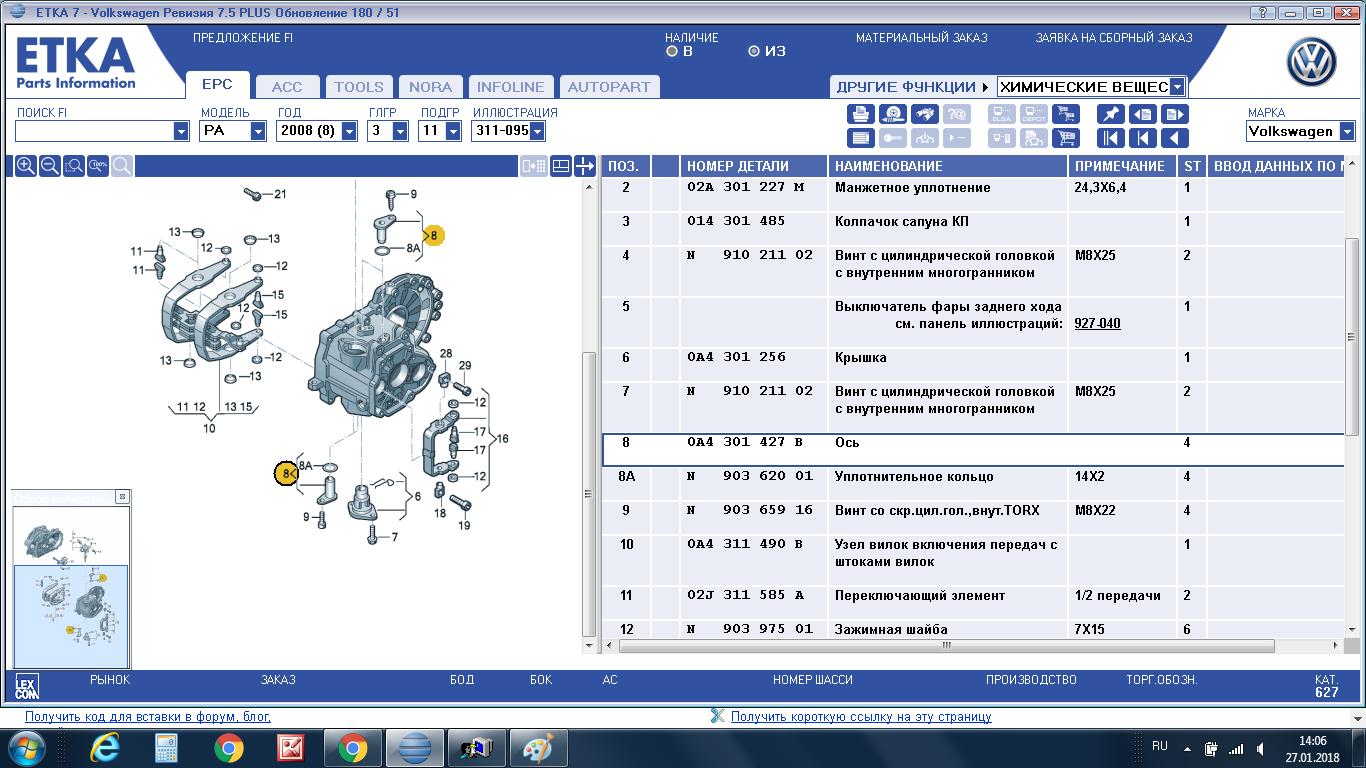Click the parts table horizontal scrollbar
The height and width of the screenshot is (768, 1366).
946,645
